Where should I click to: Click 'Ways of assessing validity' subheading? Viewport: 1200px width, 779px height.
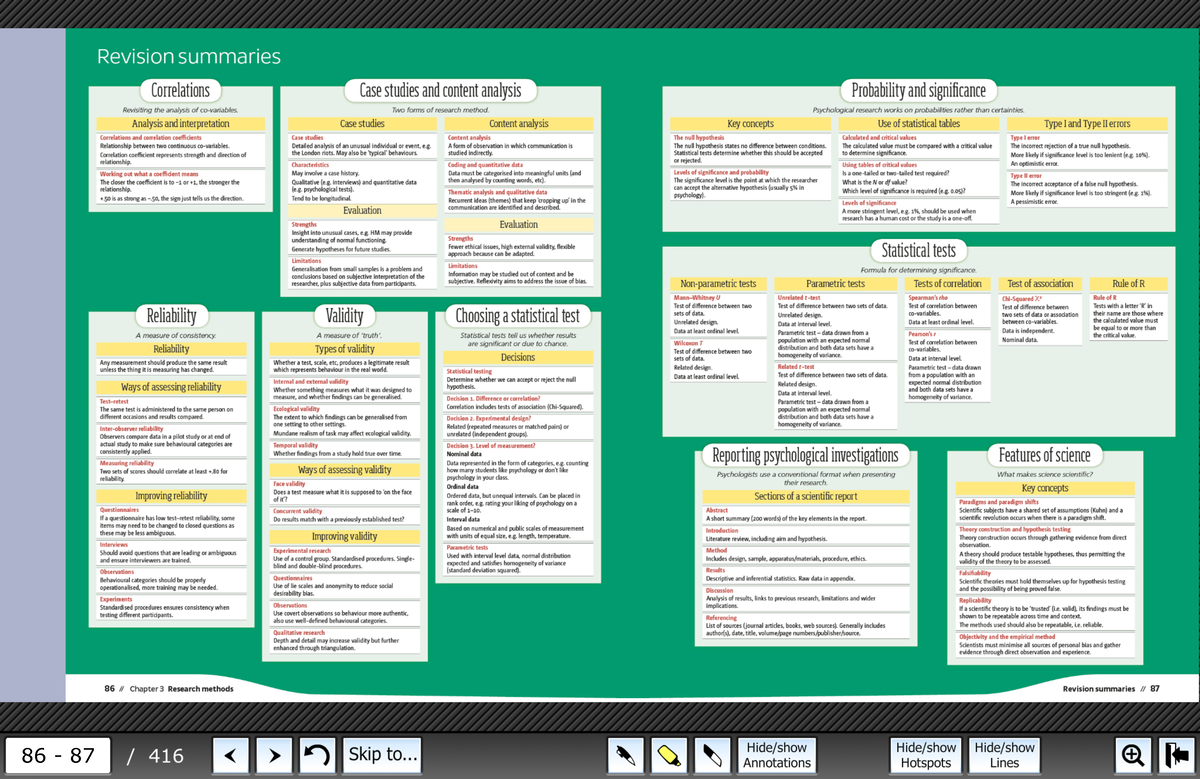click(x=345, y=469)
